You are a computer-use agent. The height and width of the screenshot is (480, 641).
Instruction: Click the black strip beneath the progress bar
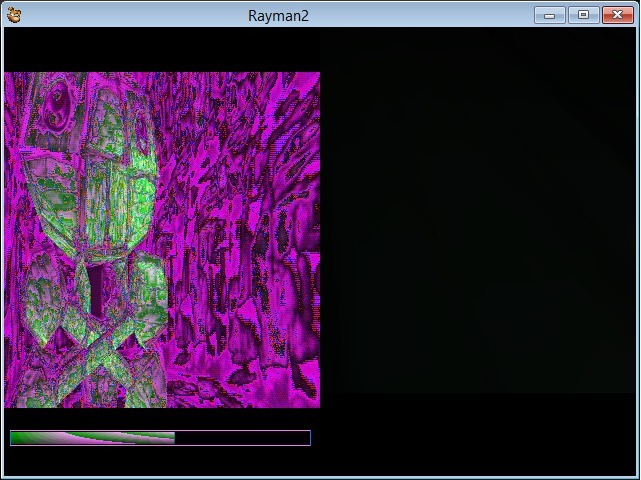click(x=162, y=461)
